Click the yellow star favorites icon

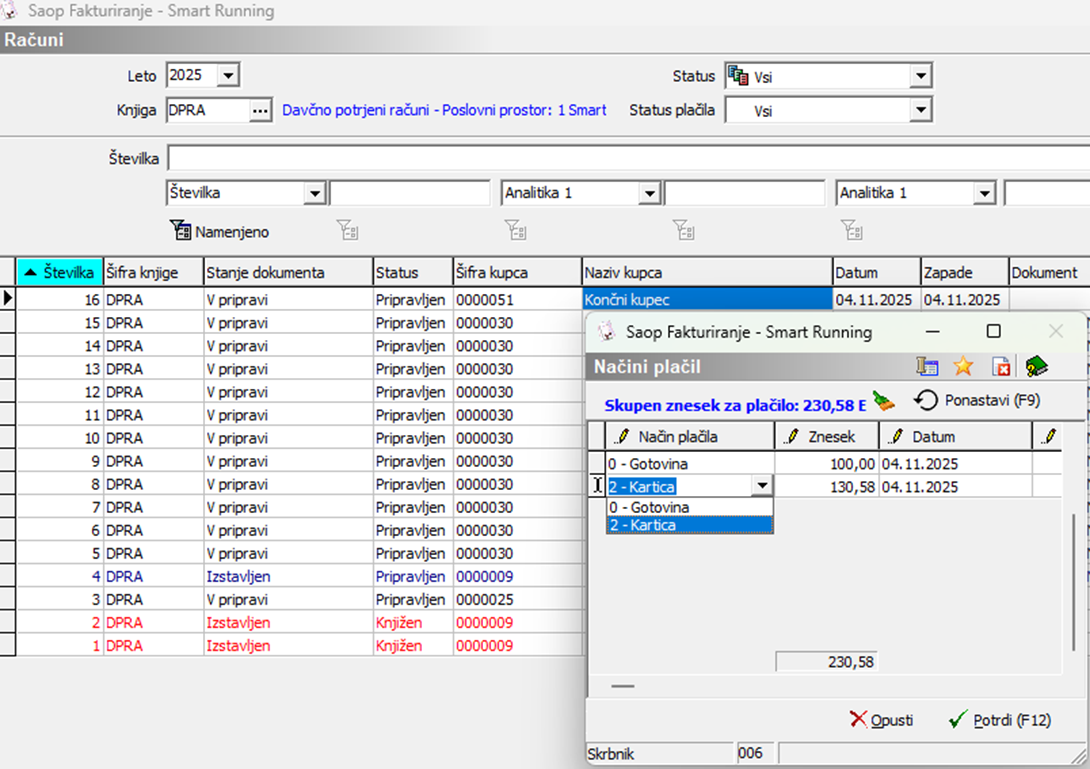click(963, 367)
